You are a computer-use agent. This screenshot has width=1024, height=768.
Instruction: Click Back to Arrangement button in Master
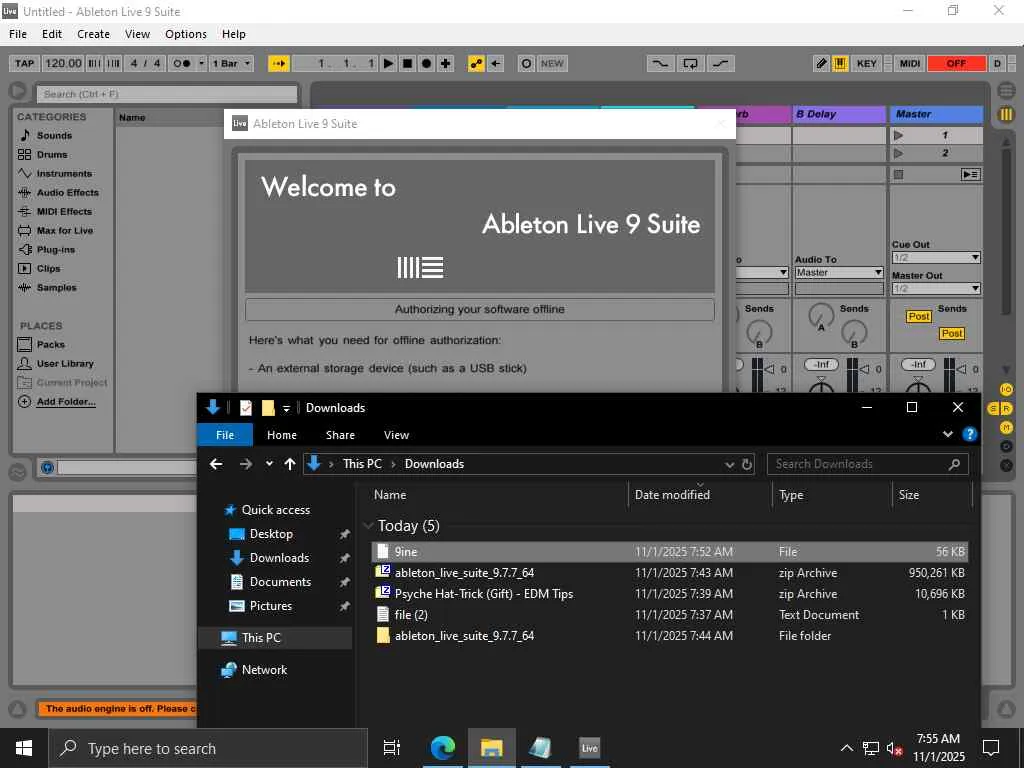click(970, 174)
